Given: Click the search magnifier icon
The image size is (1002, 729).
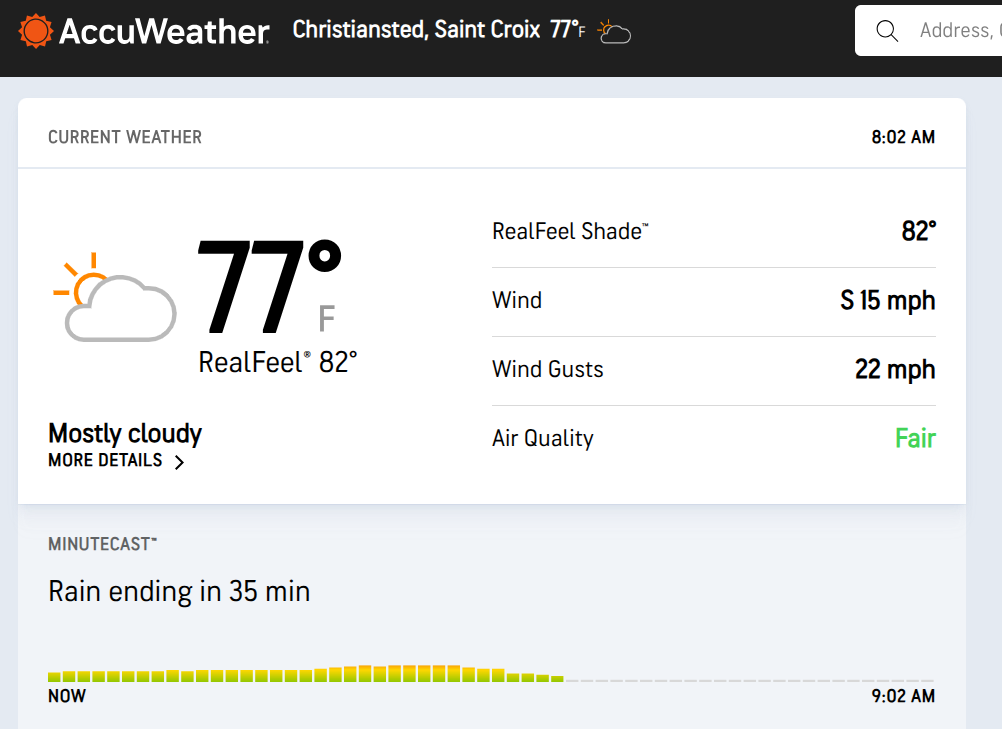Looking at the screenshot, I should (x=886, y=31).
